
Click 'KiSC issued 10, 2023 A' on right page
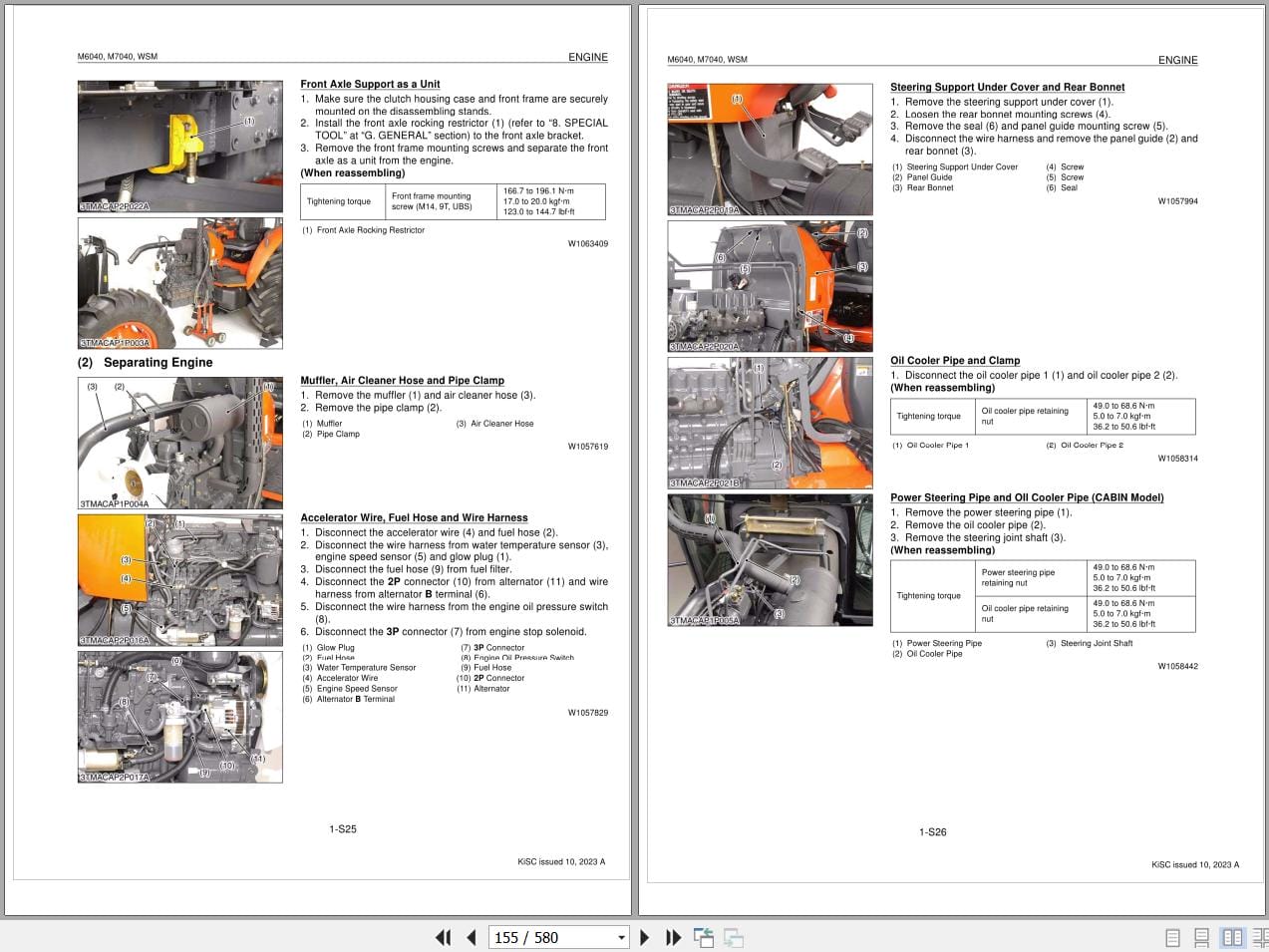tap(1195, 865)
